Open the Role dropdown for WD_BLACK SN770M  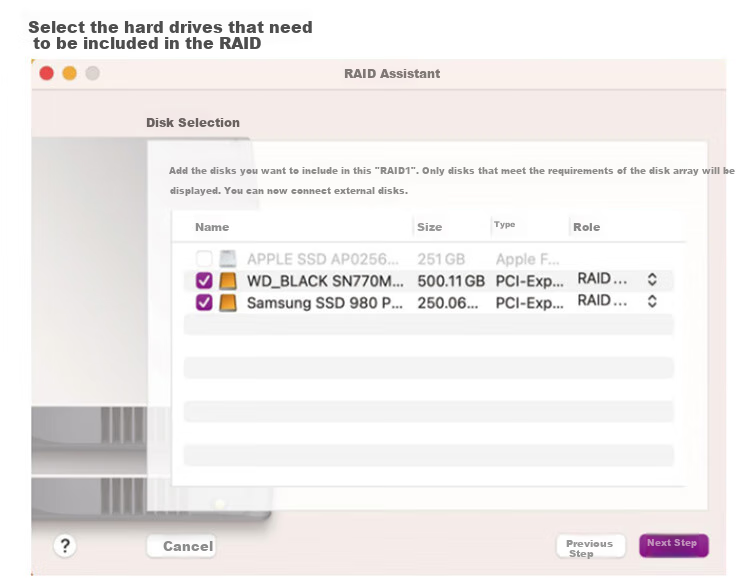click(x=652, y=279)
